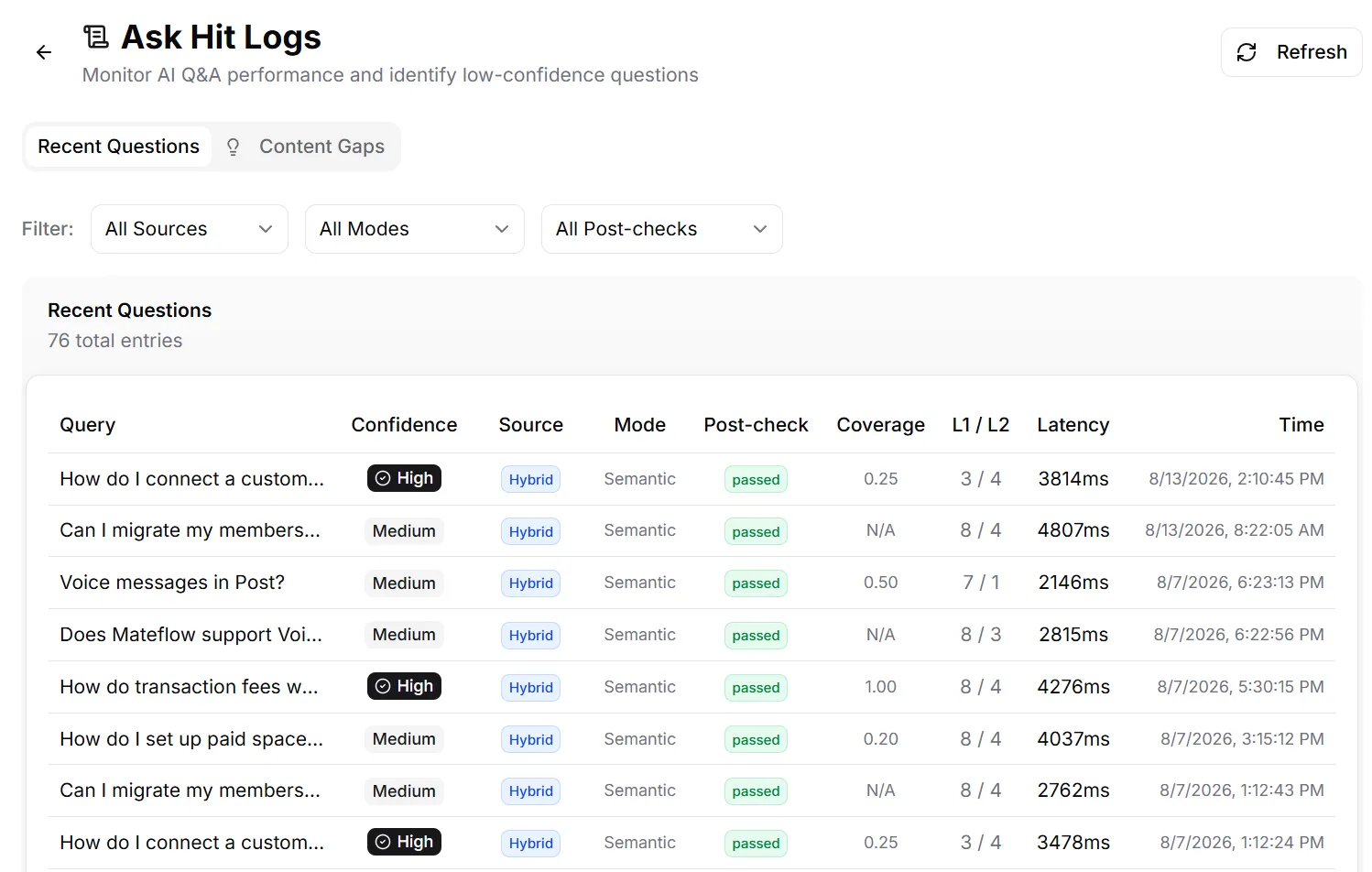Viewport: 1372px width, 872px height.
Task: Select the timestamp 8/7/2026, 6:22:56 PM
Action: (x=1239, y=635)
